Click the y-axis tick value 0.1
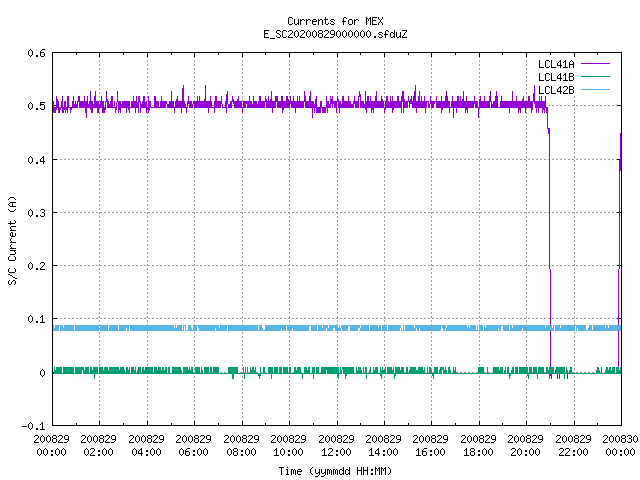 coord(36,319)
